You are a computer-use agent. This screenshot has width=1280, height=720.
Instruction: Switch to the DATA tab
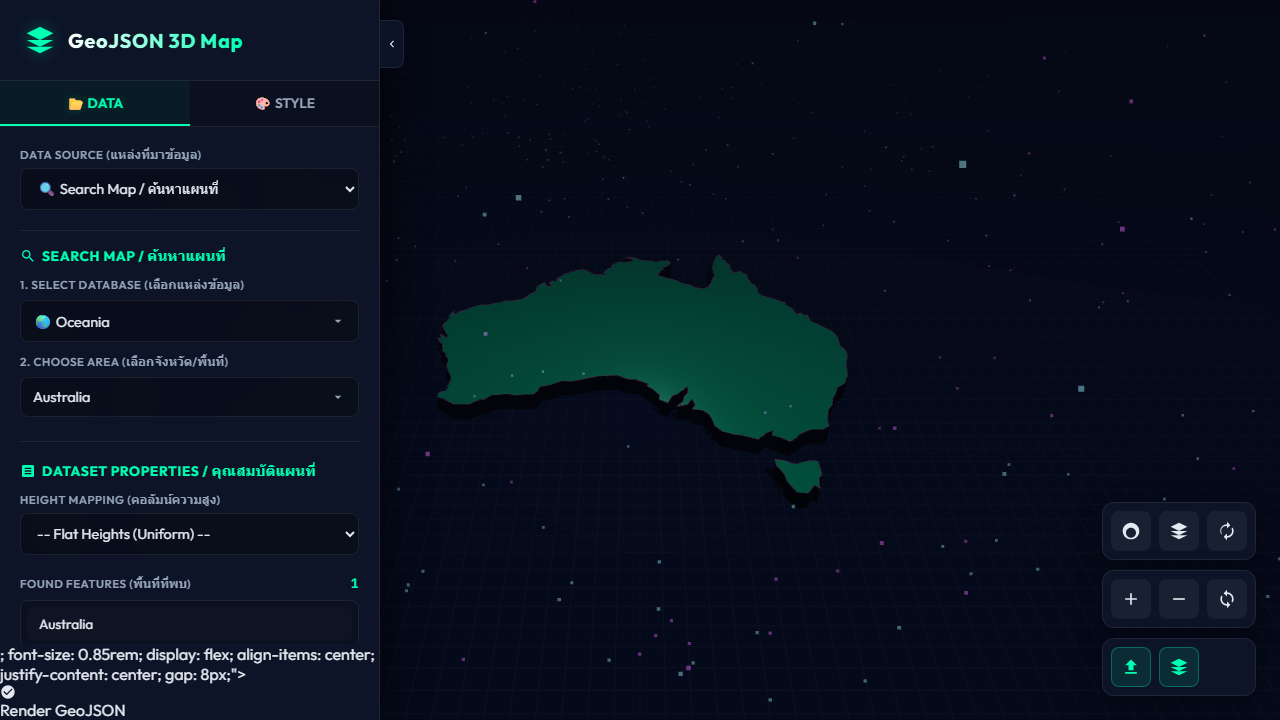click(x=95, y=103)
